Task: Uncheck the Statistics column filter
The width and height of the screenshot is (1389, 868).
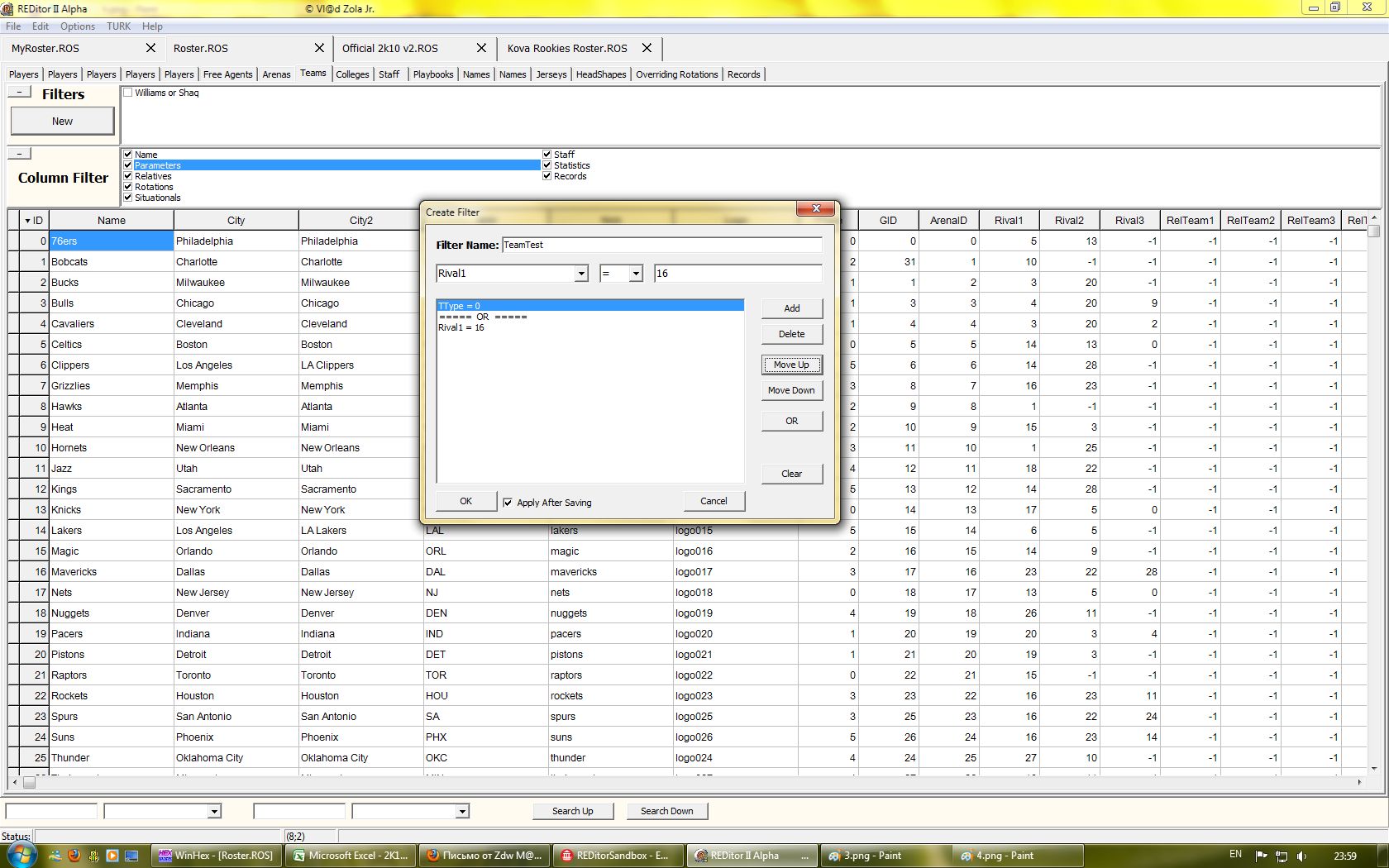Action: [547, 165]
